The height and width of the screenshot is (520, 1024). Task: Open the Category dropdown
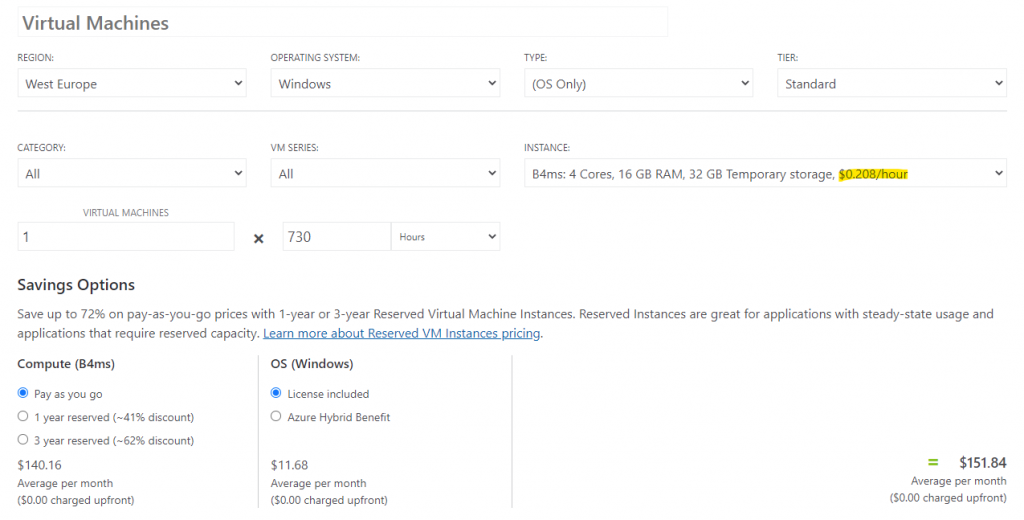pyautogui.click(x=132, y=173)
